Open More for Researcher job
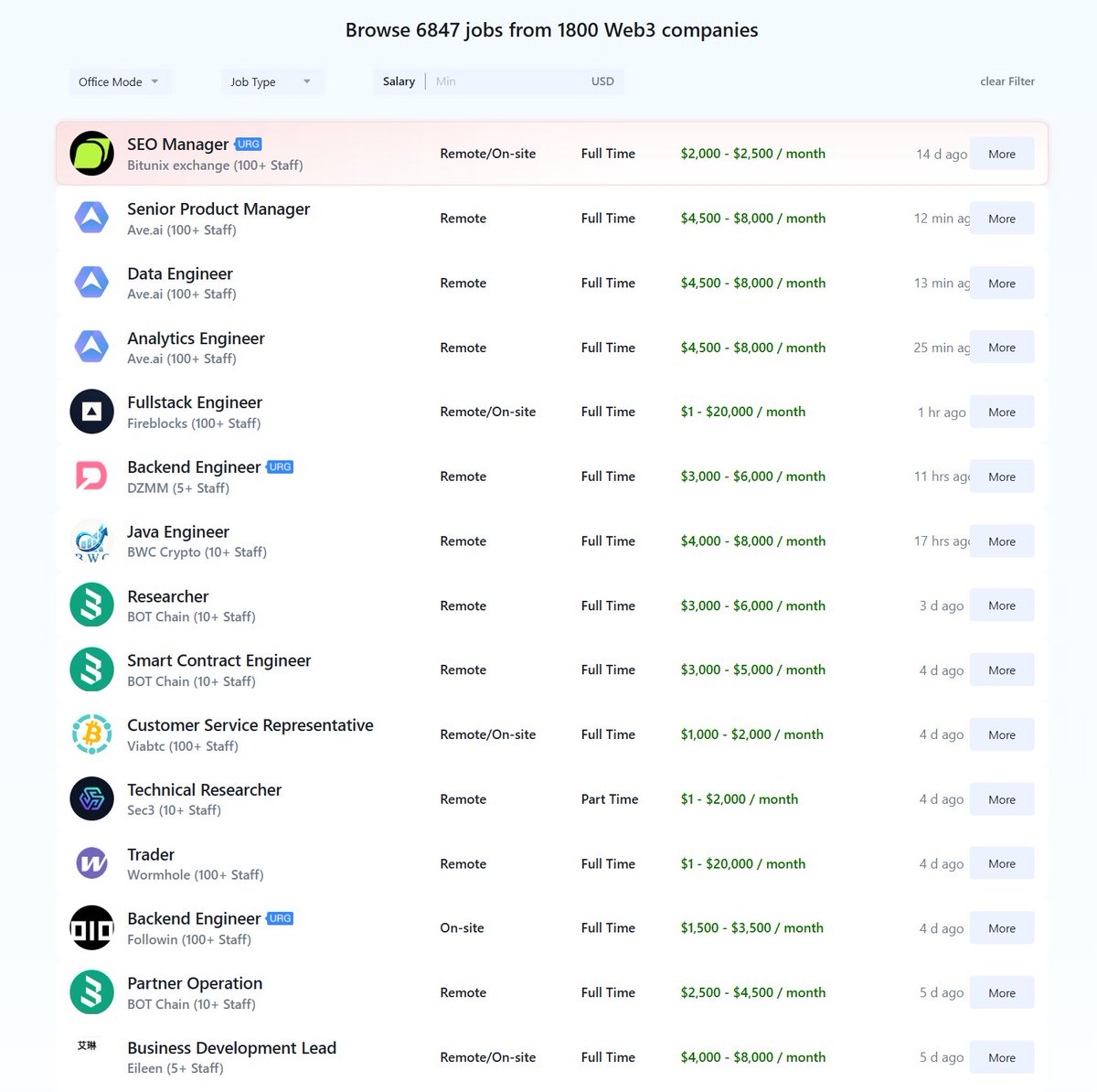 tap(1002, 605)
